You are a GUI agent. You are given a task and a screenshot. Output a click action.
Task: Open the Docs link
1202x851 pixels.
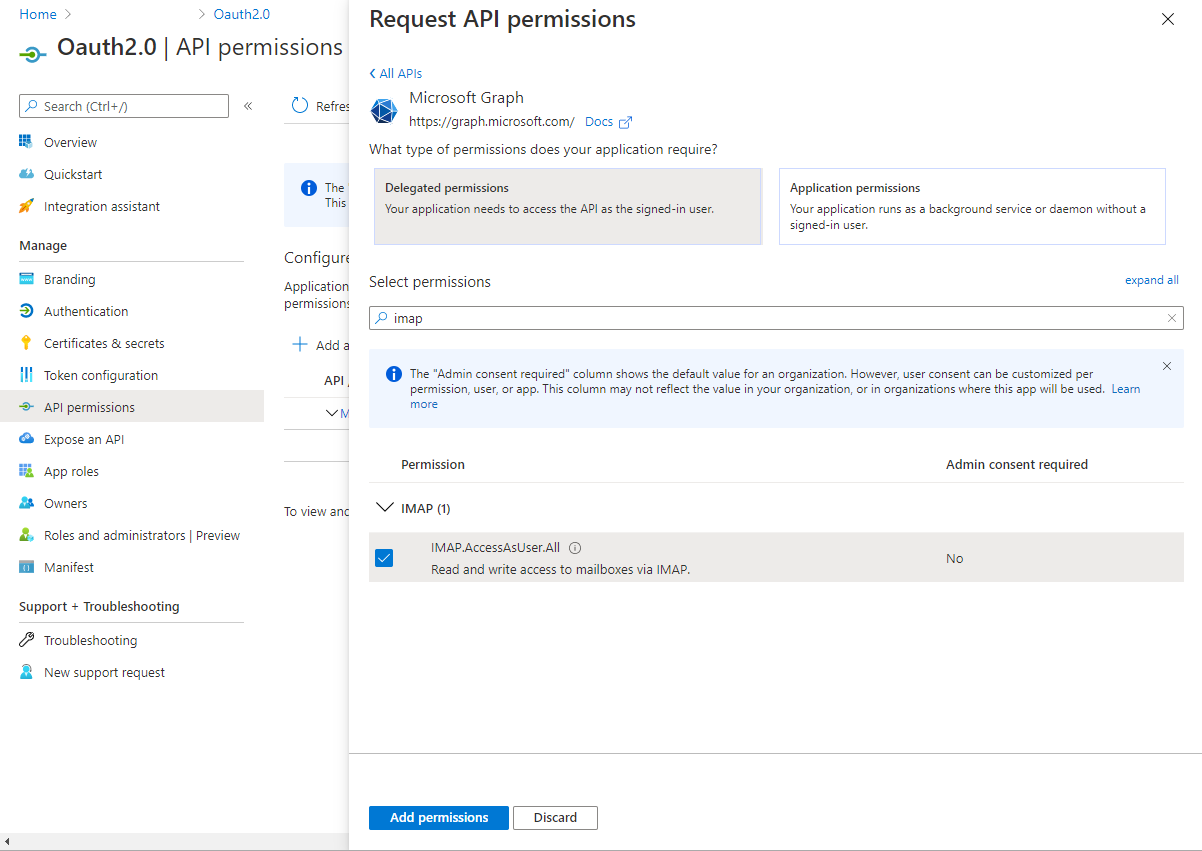pos(599,122)
